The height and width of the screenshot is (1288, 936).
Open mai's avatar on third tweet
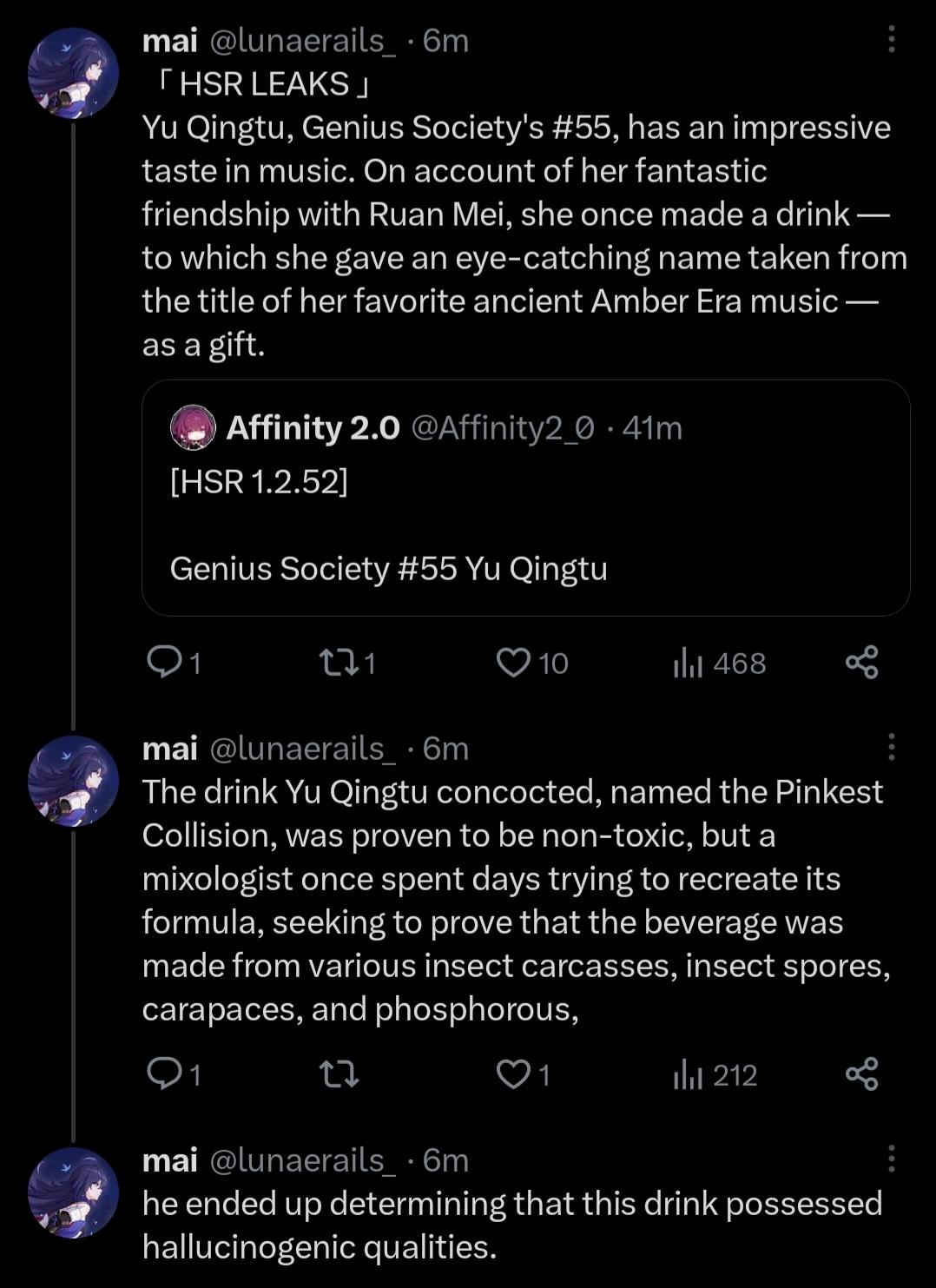pos(73,1192)
